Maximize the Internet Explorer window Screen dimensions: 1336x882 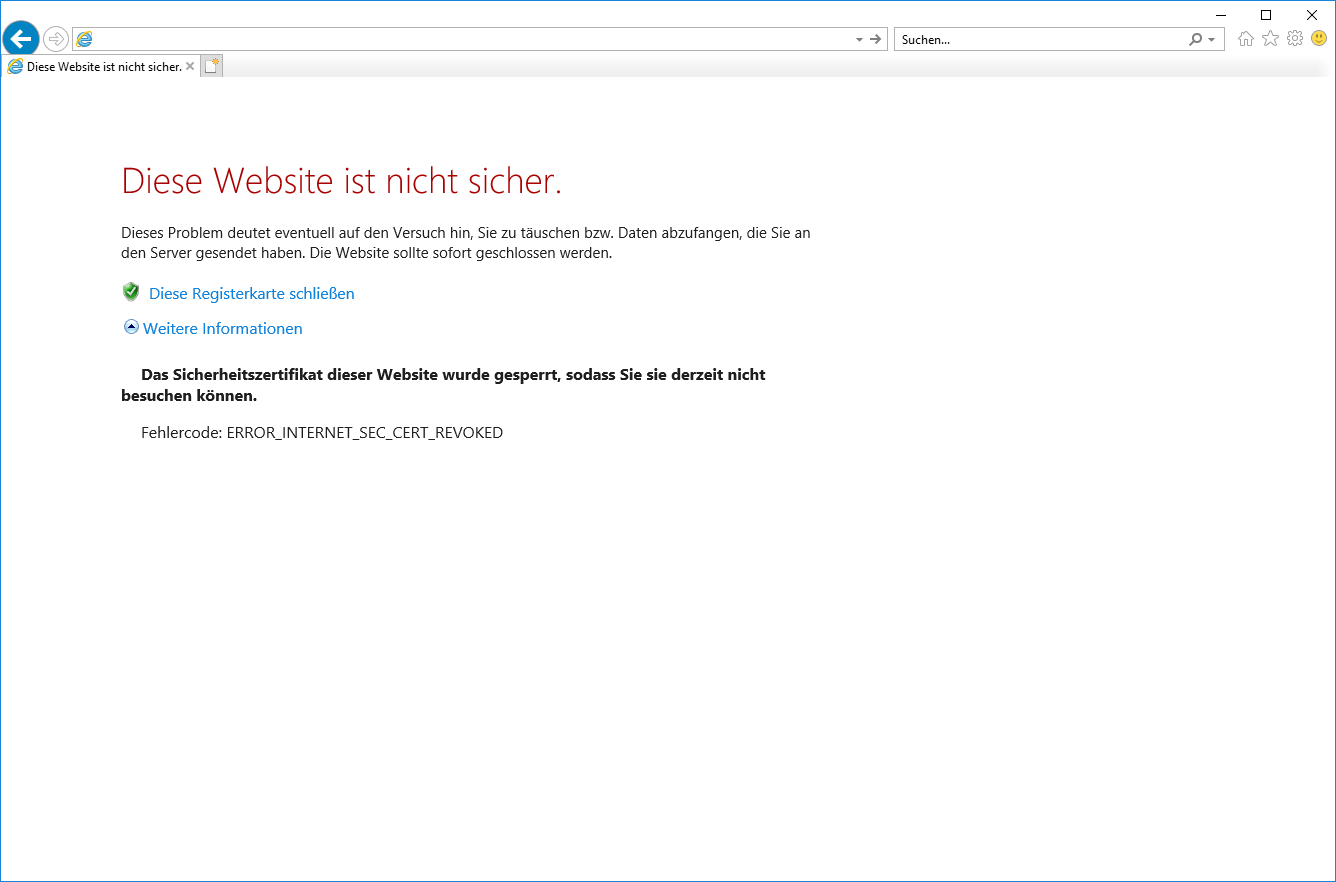coord(1266,14)
